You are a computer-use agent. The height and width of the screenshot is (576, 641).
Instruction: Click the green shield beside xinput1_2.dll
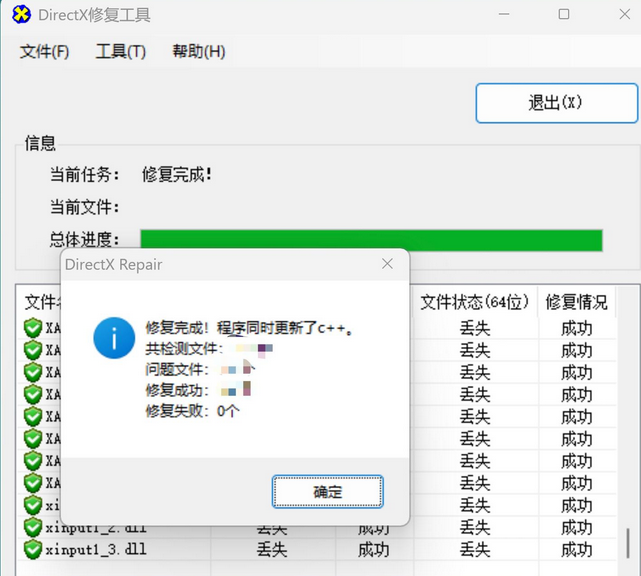[x=33, y=527]
